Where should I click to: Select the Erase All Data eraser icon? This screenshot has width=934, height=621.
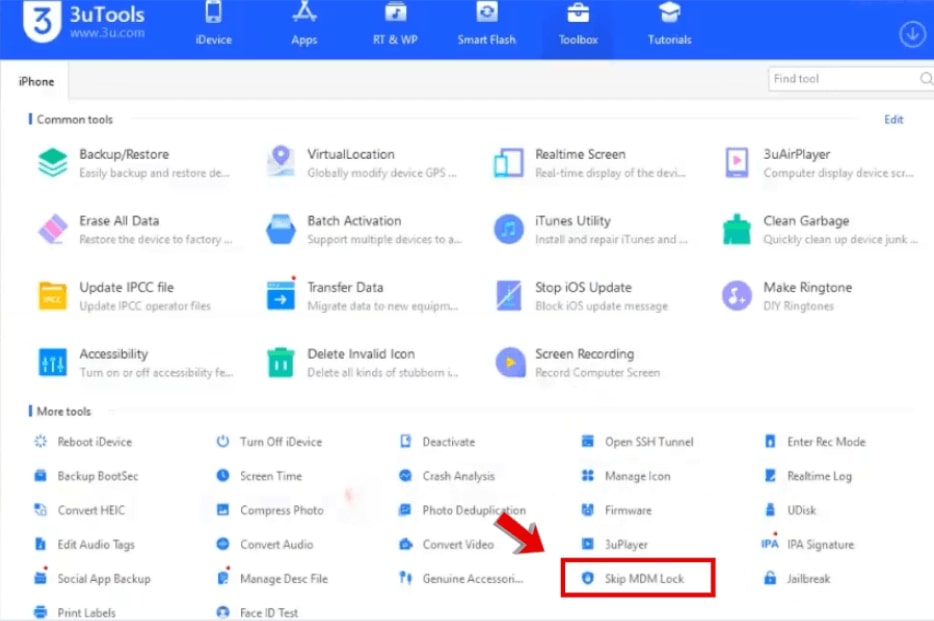(x=52, y=229)
